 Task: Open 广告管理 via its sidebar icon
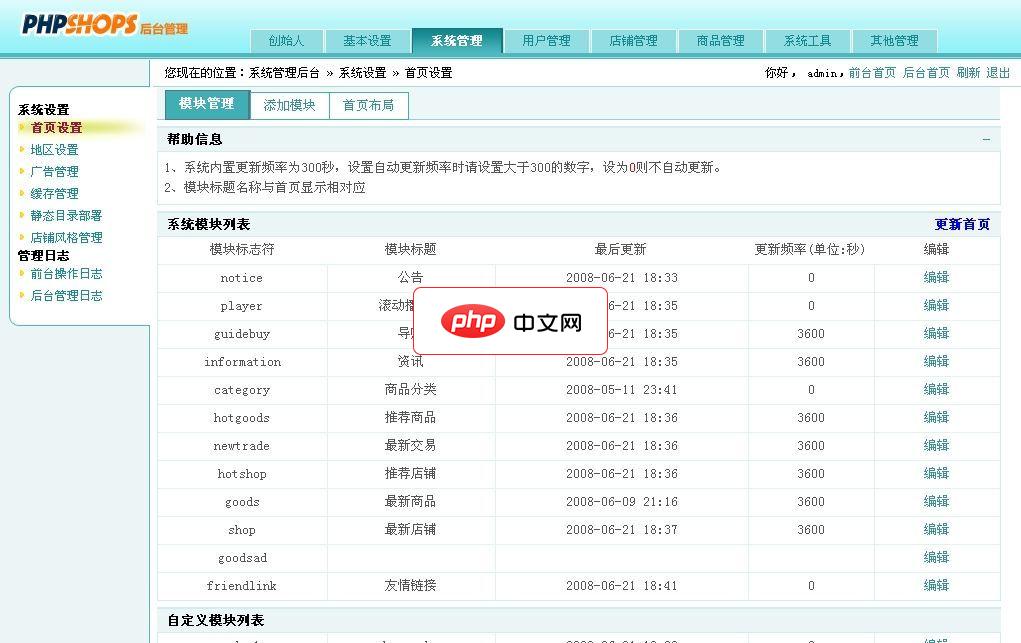click(x=22, y=171)
